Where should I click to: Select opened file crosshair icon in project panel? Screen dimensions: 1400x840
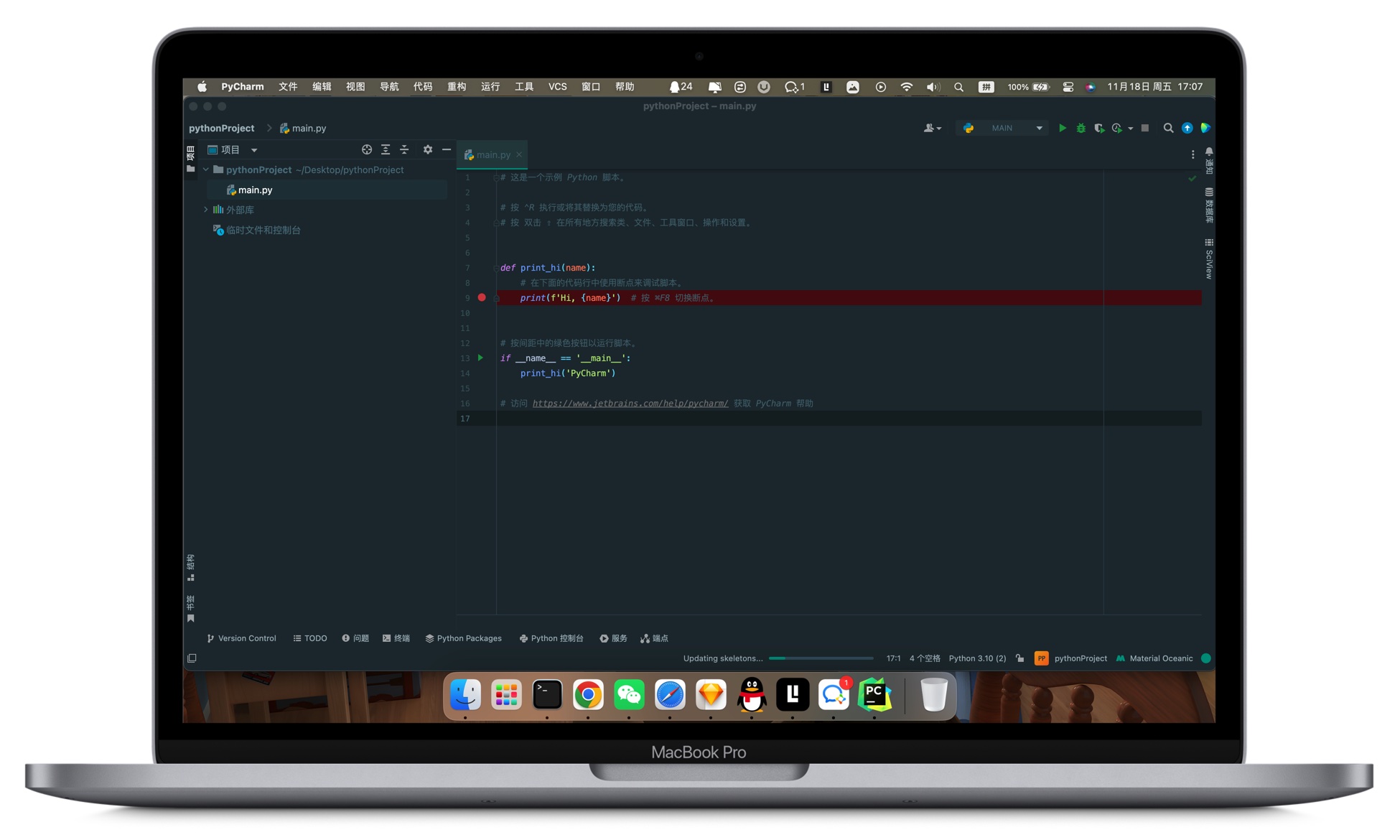coord(366,149)
